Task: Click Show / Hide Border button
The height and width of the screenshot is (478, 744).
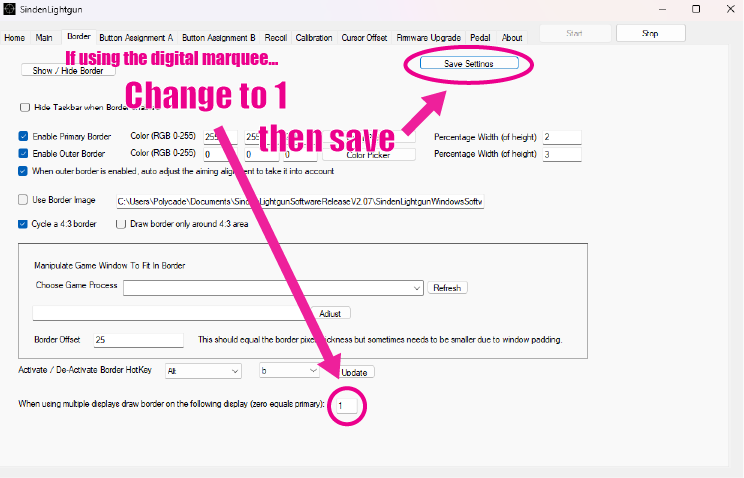Action: point(68,70)
